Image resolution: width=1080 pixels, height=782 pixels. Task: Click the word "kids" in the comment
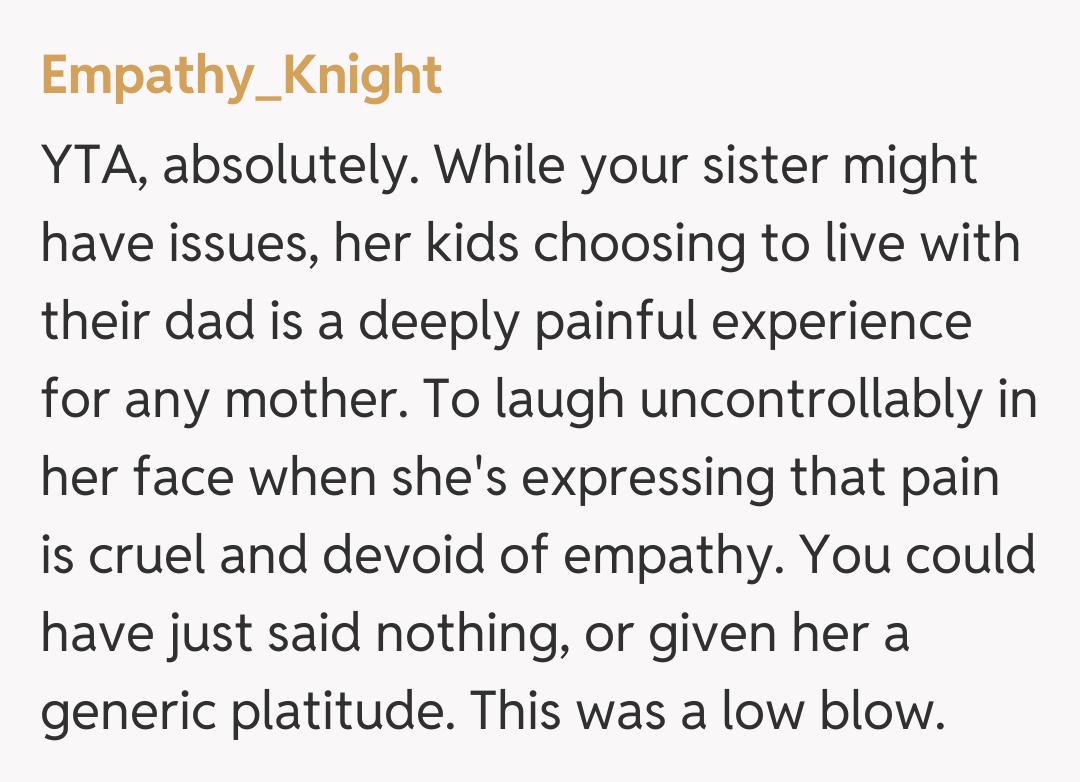[478, 244]
